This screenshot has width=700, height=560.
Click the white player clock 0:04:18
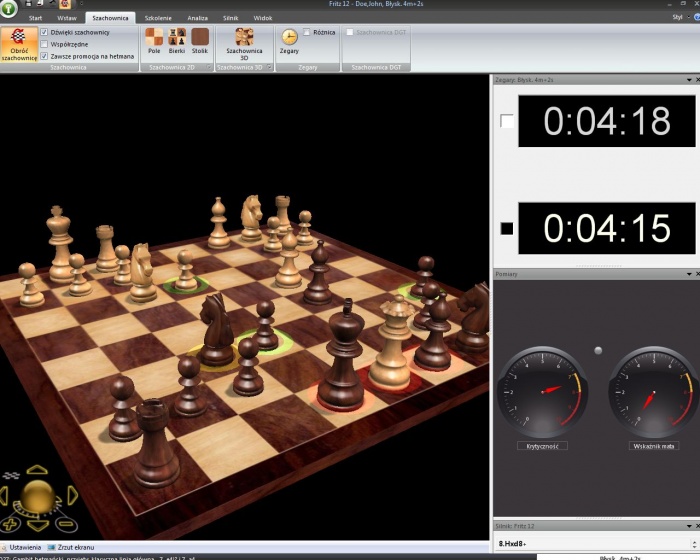click(x=607, y=121)
